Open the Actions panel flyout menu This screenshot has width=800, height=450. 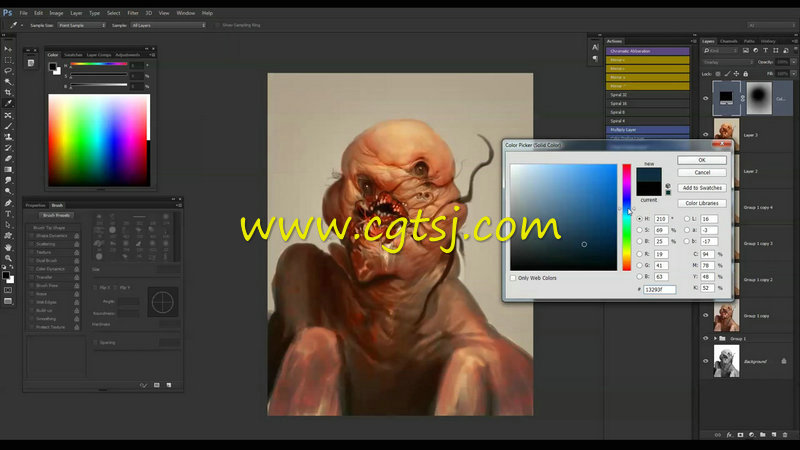tap(693, 41)
